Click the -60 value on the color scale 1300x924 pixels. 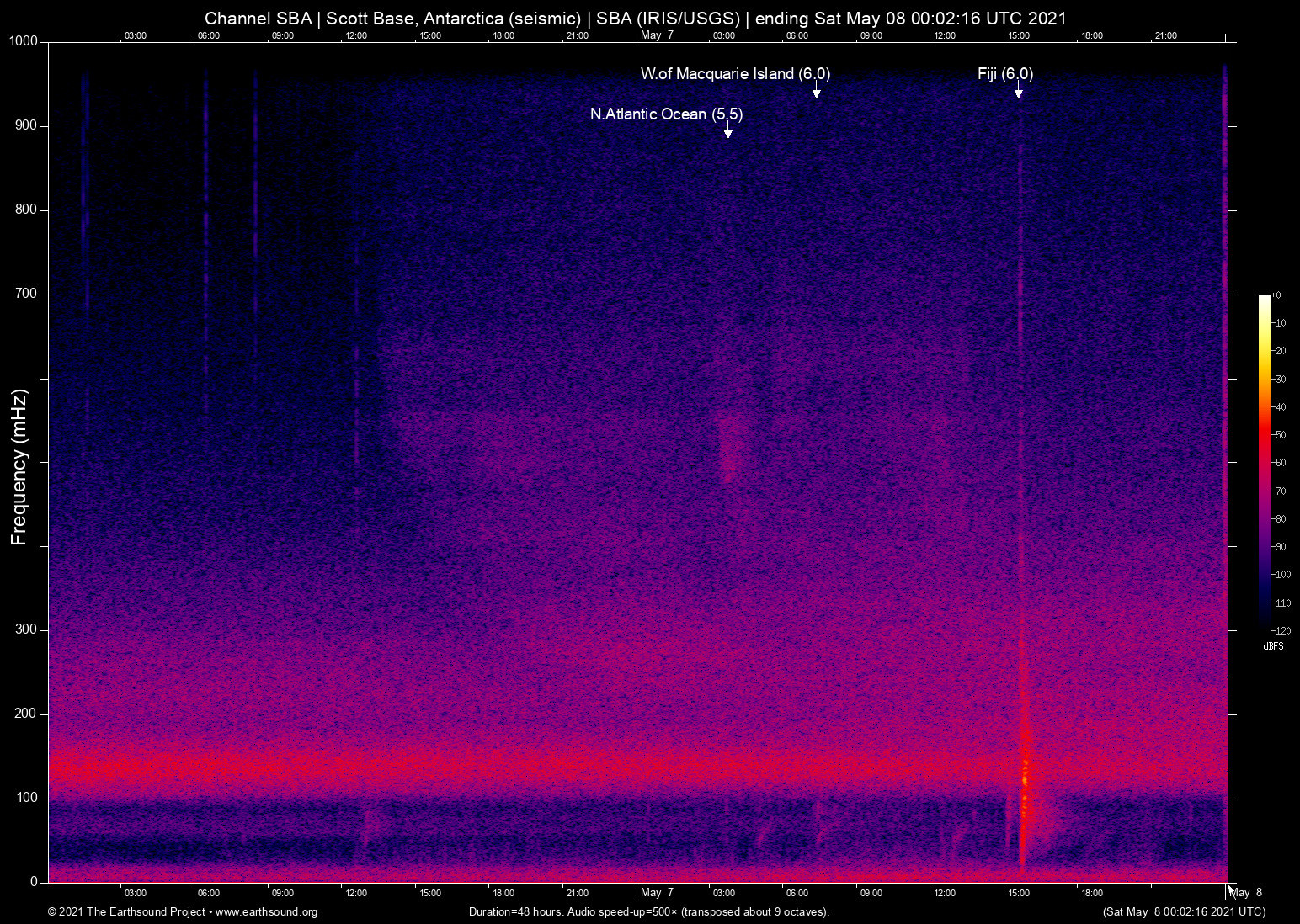pyautogui.click(x=1279, y=463)
